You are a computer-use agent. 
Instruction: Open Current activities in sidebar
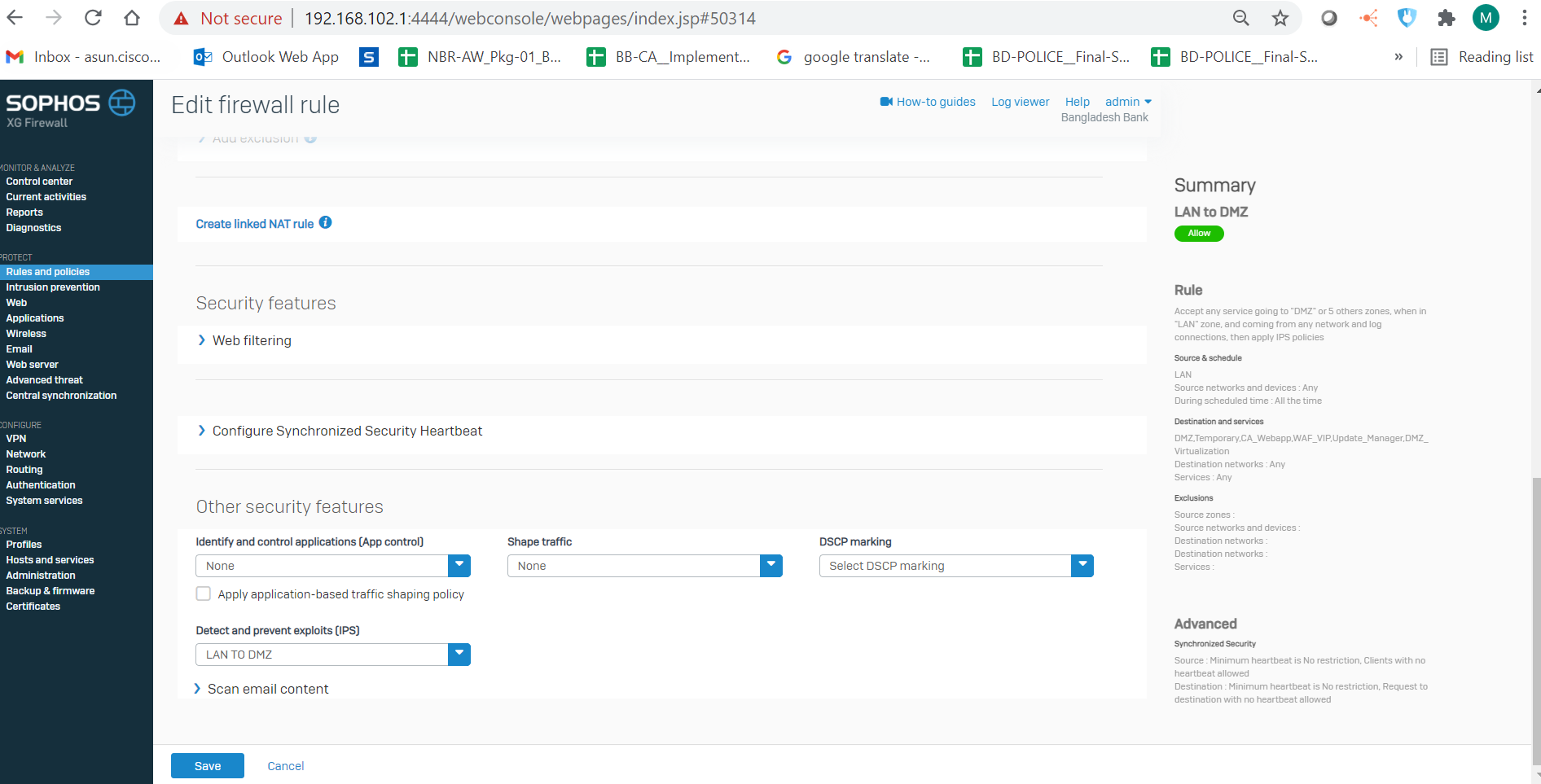click(46, 197)
